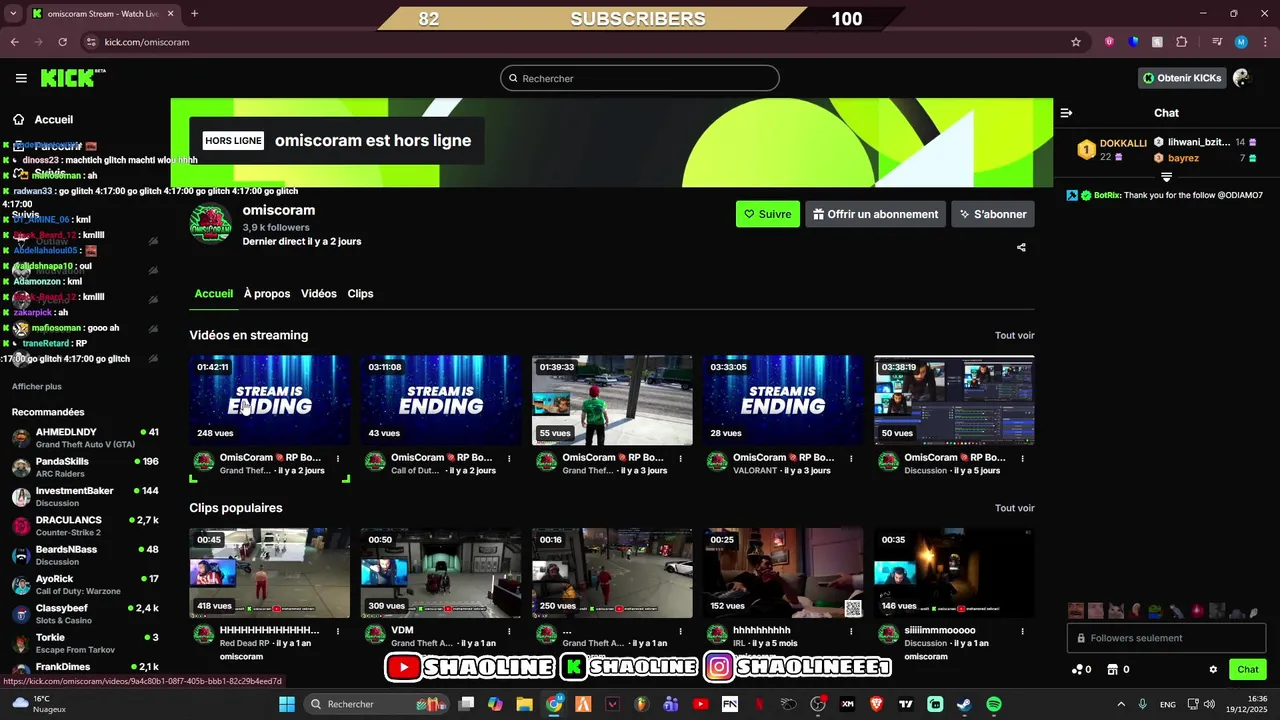
Task: Select the Accueil channel tab
Action: 214,293
